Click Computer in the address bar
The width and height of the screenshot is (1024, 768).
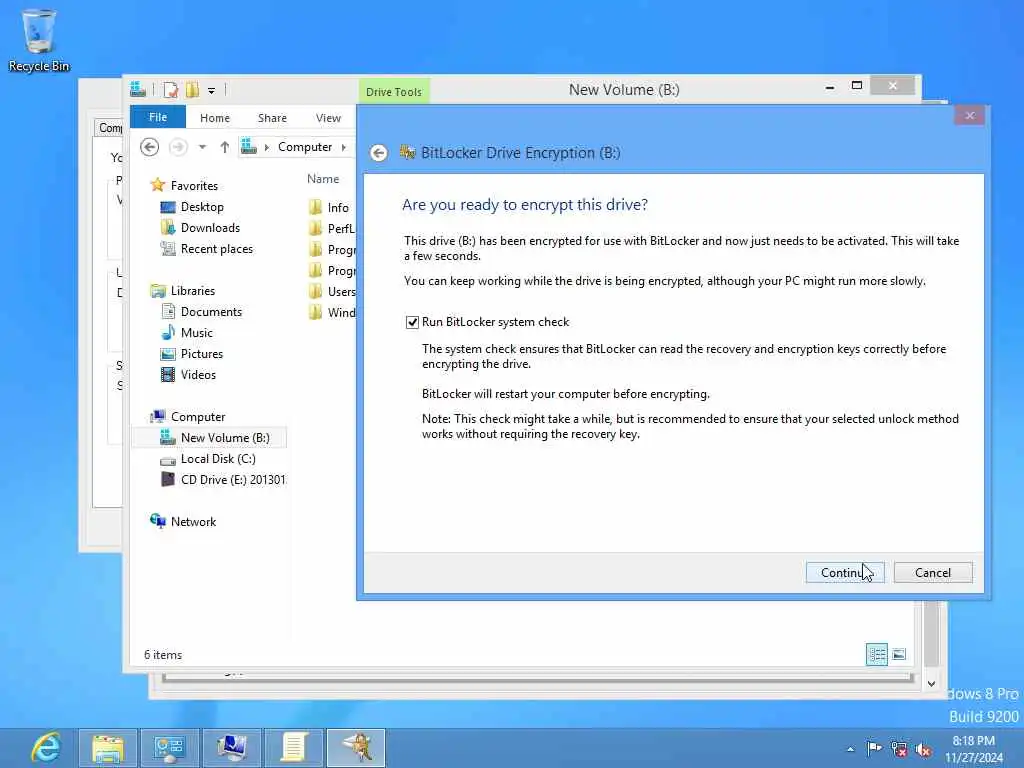(x=305, y=147)
